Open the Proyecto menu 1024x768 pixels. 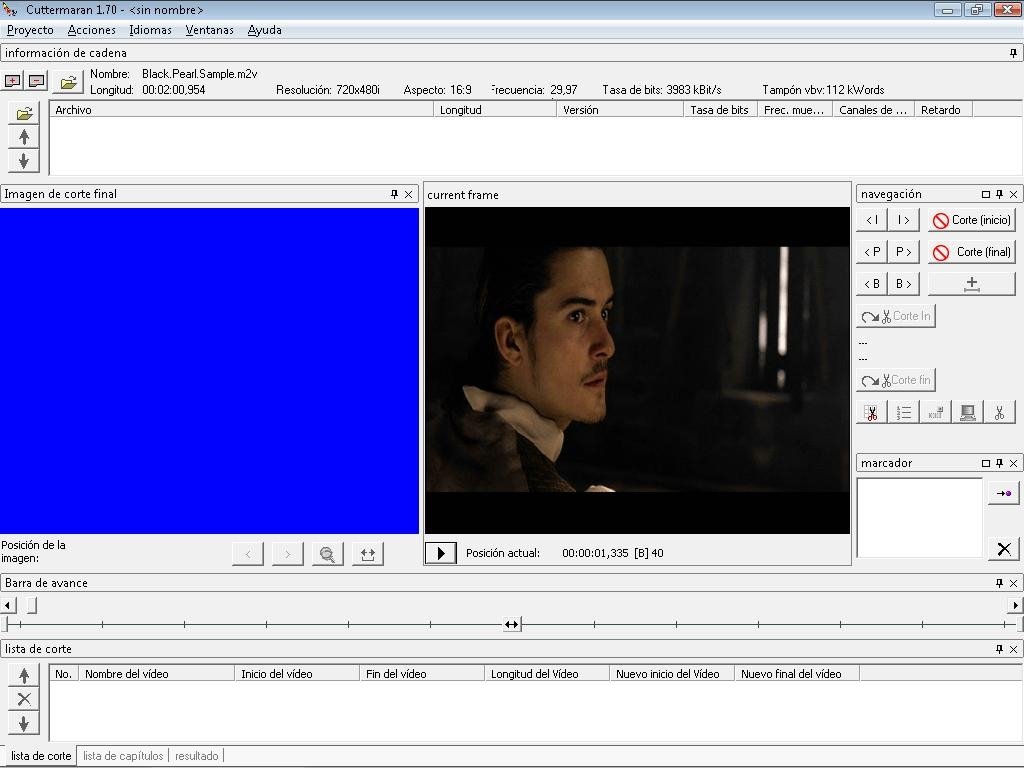(x=30, y=30)
